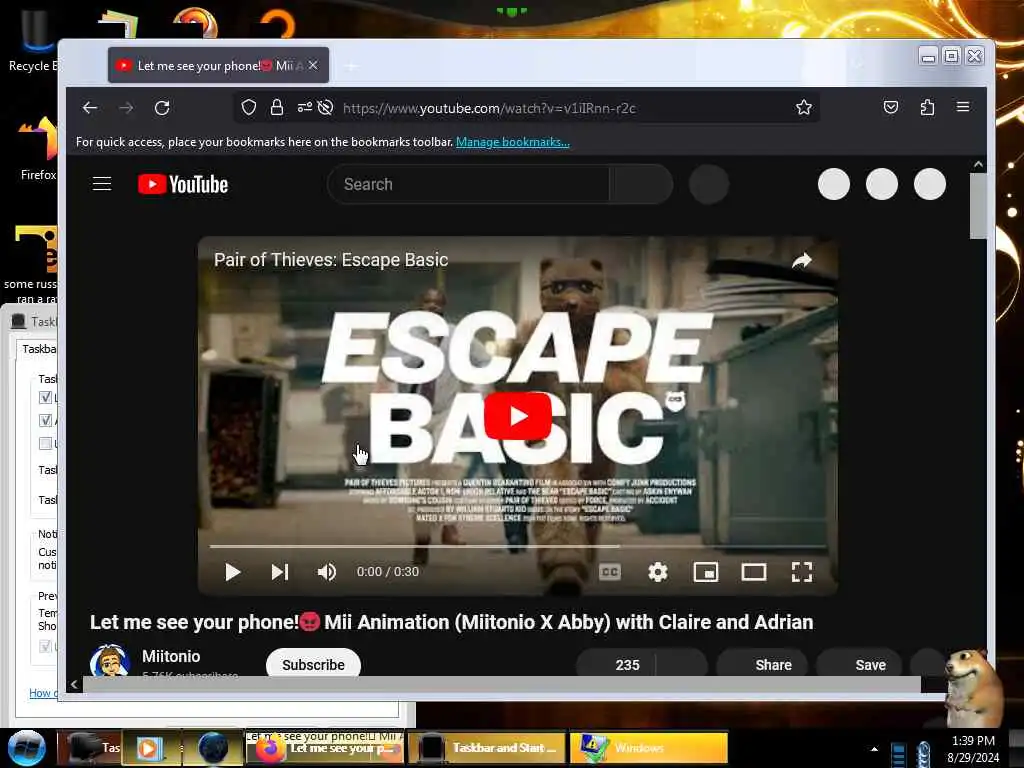
Task: Enter fullscreen using the fullscreen icon
Action: (x=802, y=572)
